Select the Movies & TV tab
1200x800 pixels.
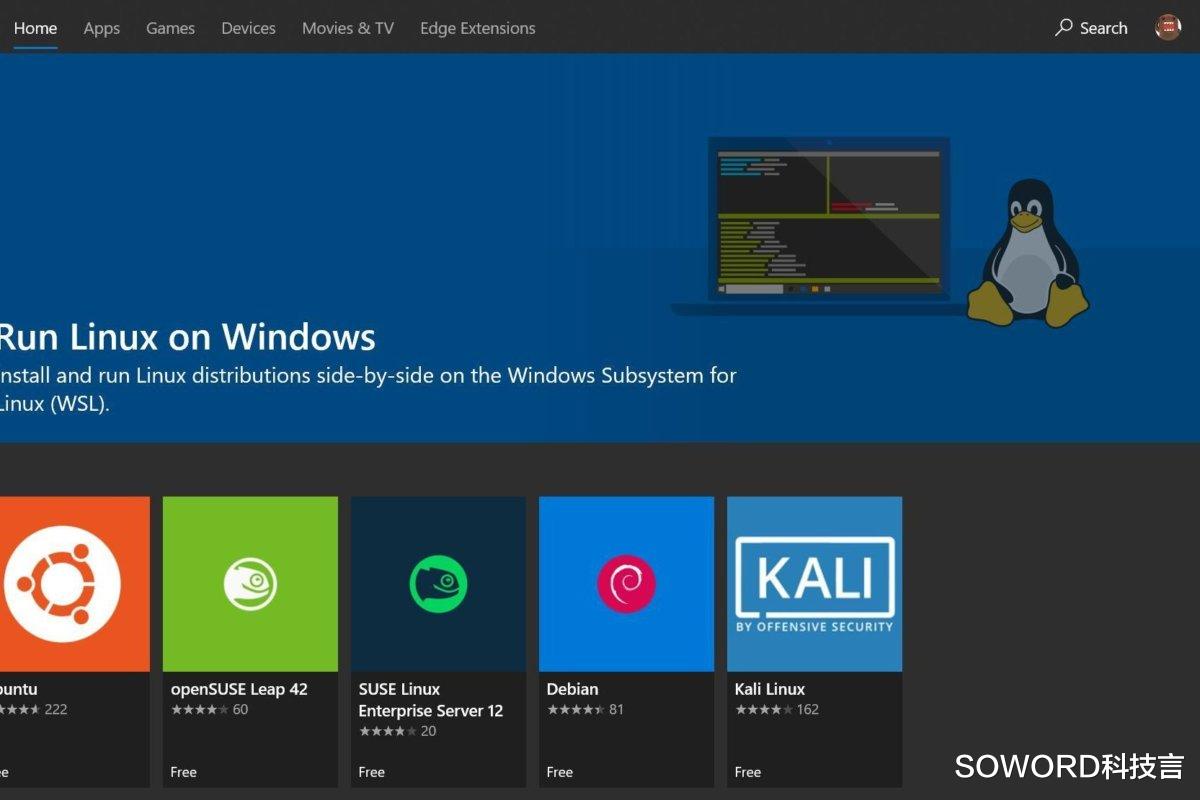(348, 28)
